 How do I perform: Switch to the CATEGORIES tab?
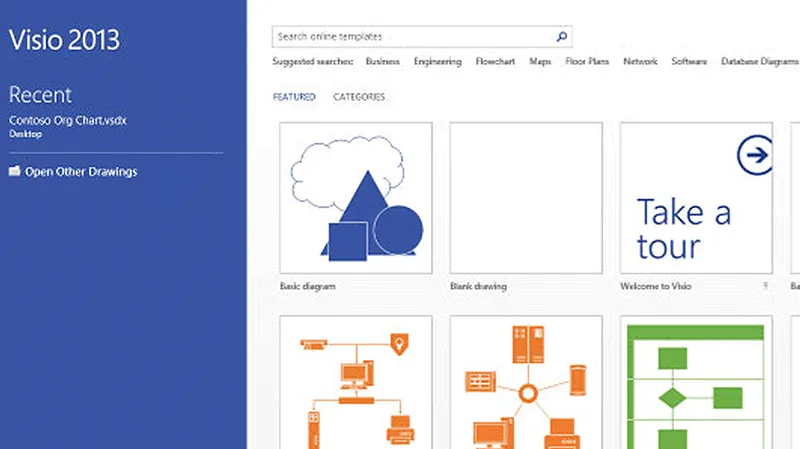(x=359, y=97)
